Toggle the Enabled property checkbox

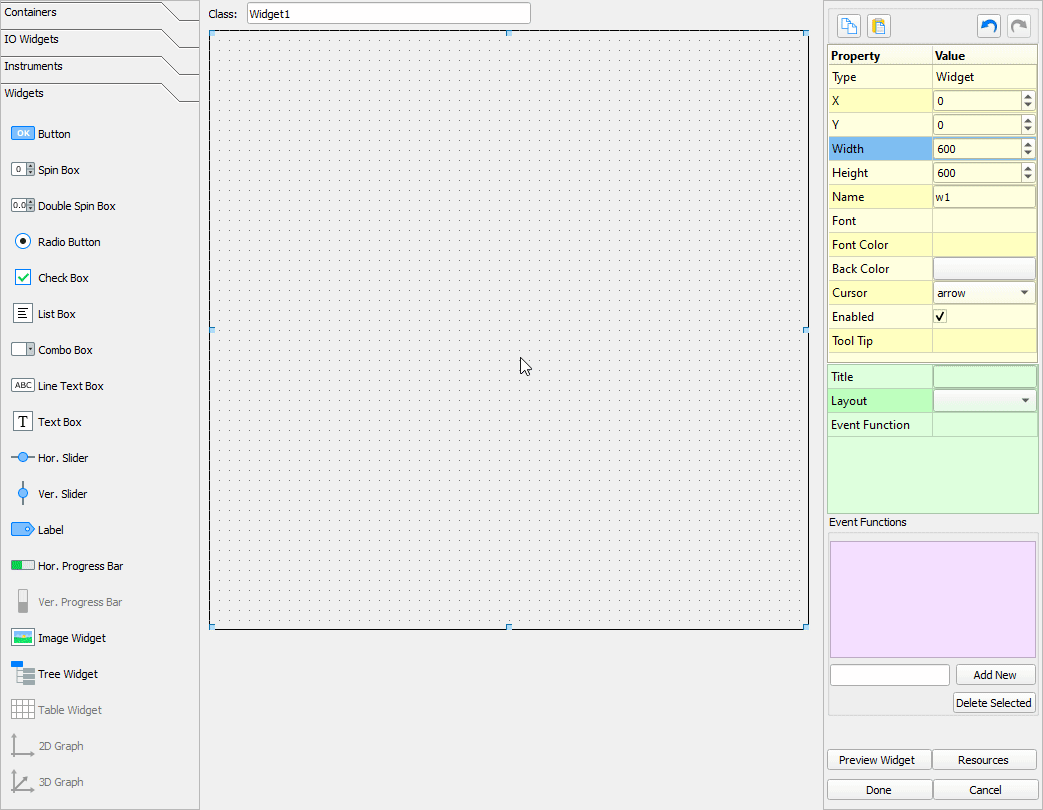[x=940, y=317]
